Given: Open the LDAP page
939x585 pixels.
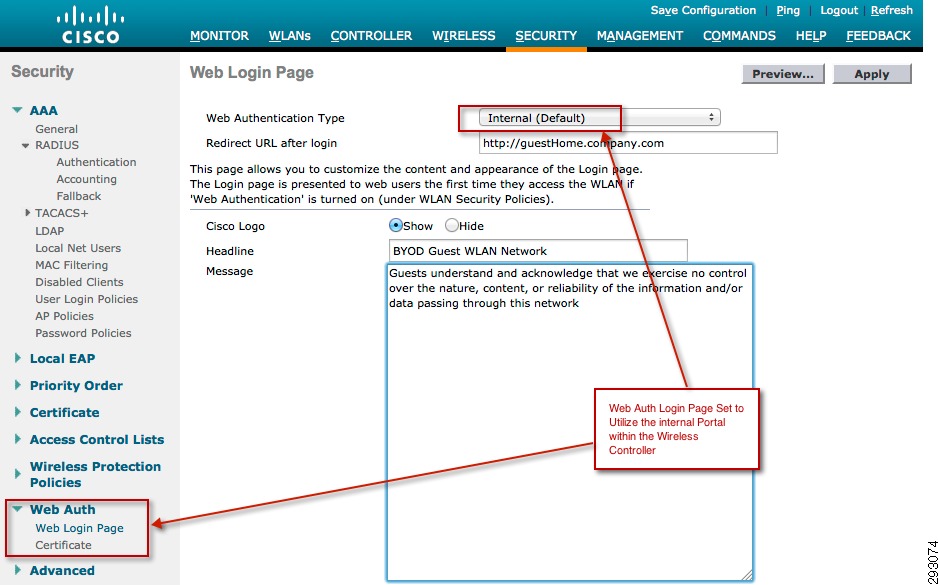Looking at the screenshot, I should 50,231.
